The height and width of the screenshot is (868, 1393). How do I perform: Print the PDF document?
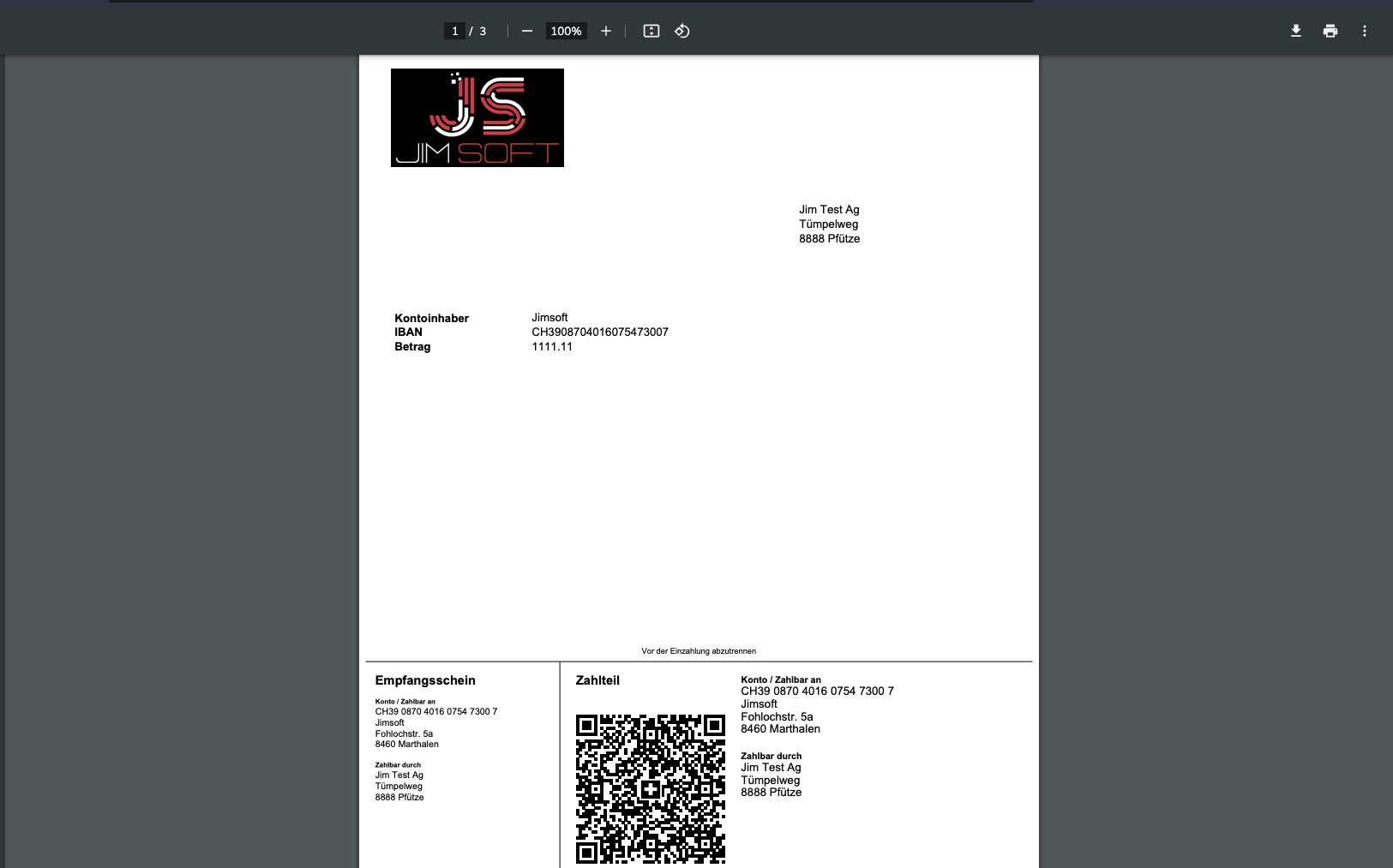point(1330,31)
